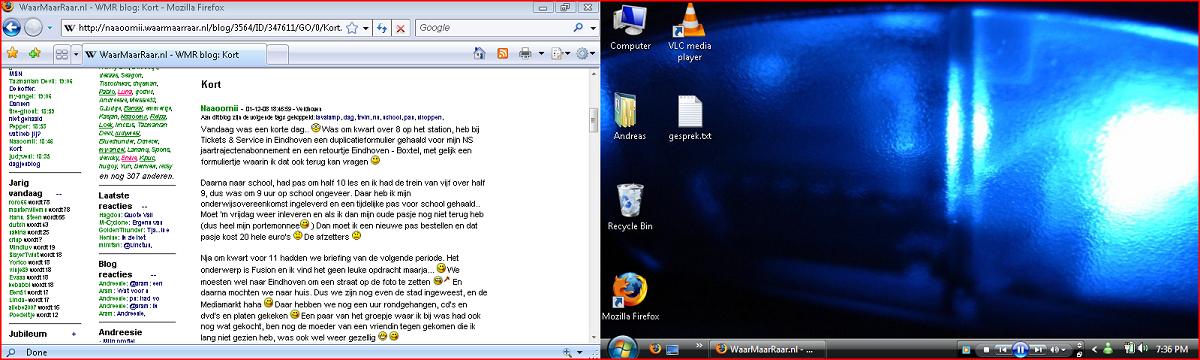Viewport: 1200px width, 360px height.
Task: Click the taskbar volume speaker icon
Action: [1142, 348]
